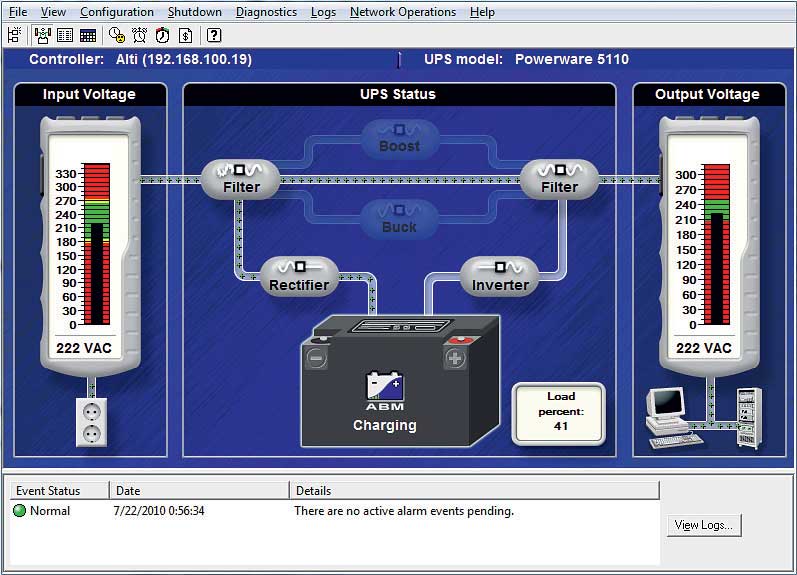Image resolution: width=797 pixels, height=575 pixels.
Task: Click the View Logs button
Action: [704, 525]
